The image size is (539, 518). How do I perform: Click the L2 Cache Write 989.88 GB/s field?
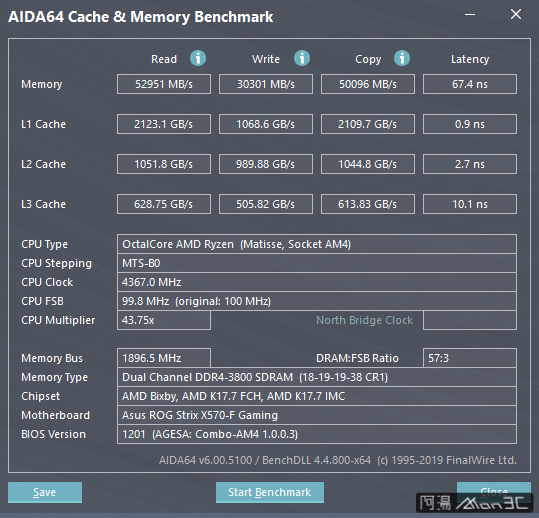point(266,164)
